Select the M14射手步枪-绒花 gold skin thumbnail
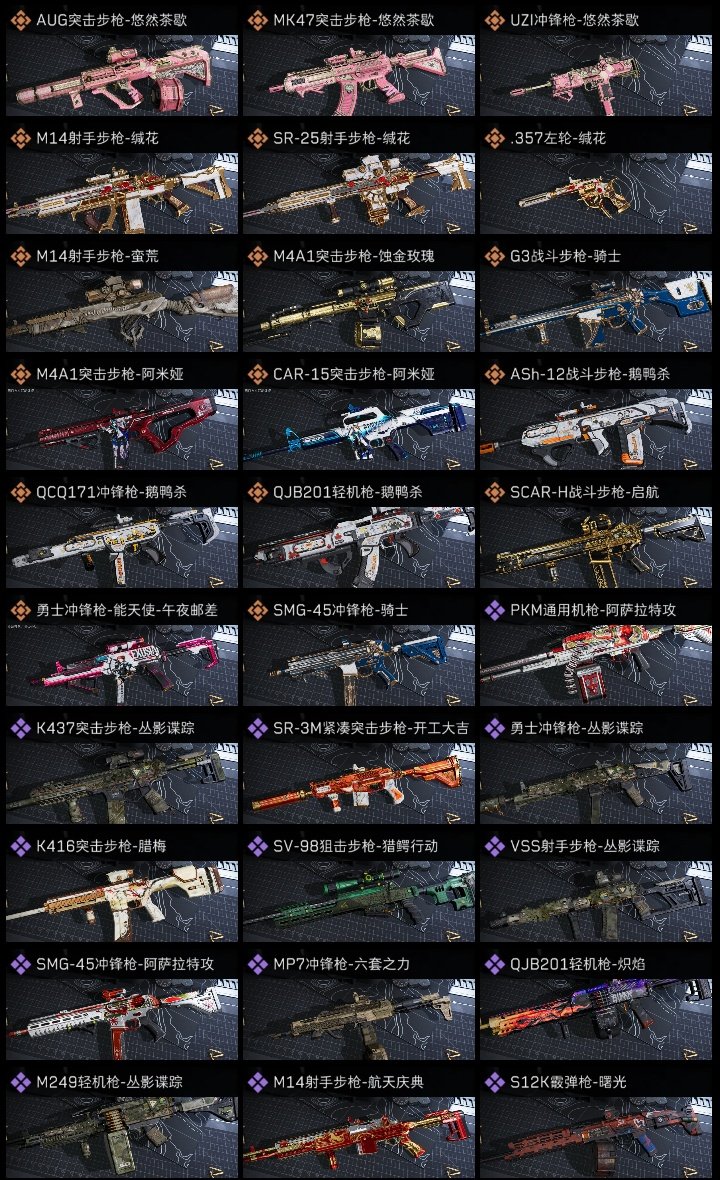Screen dimensions: 720x1180 122,193
